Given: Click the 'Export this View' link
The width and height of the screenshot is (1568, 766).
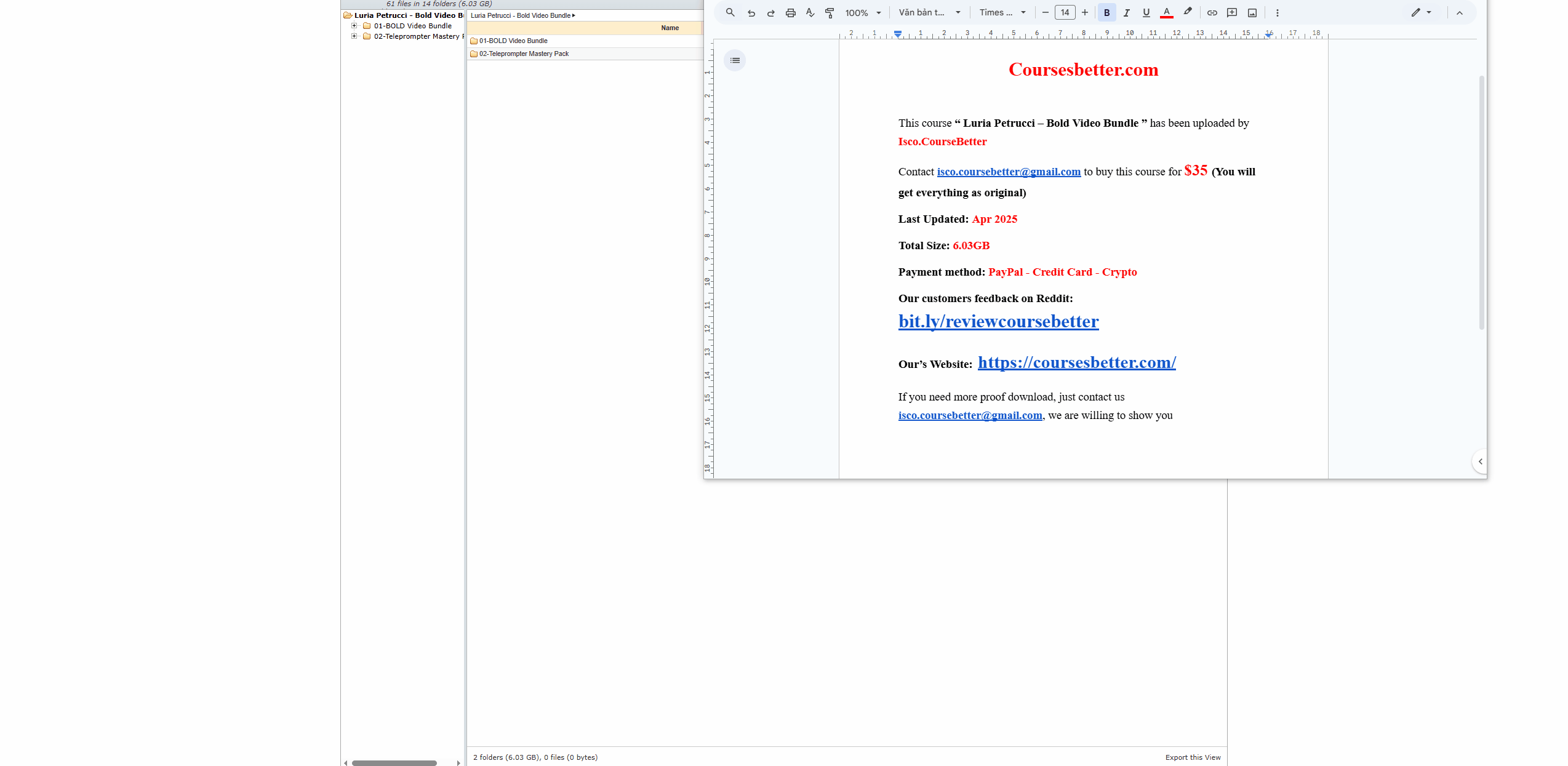Looking at the screenshot, I should [x=1193, y=757].
